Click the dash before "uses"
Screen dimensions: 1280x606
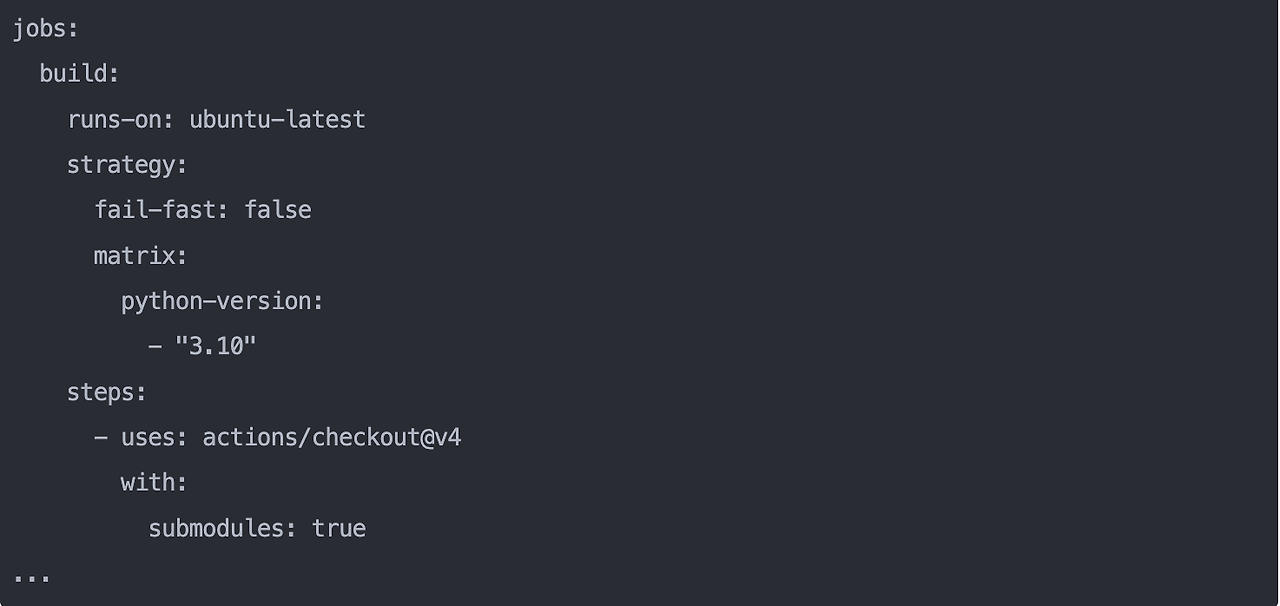101,438
